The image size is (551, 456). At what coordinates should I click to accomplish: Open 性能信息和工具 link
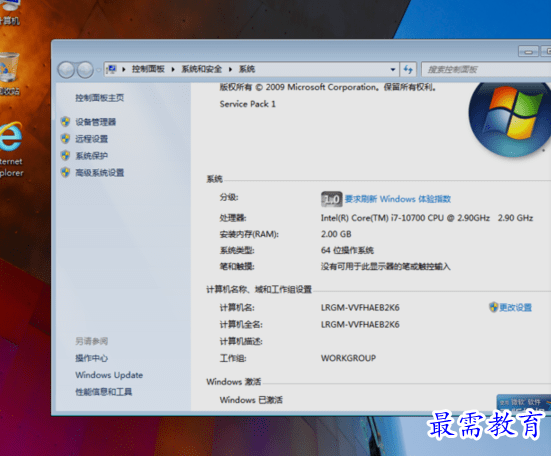(103, 392)
